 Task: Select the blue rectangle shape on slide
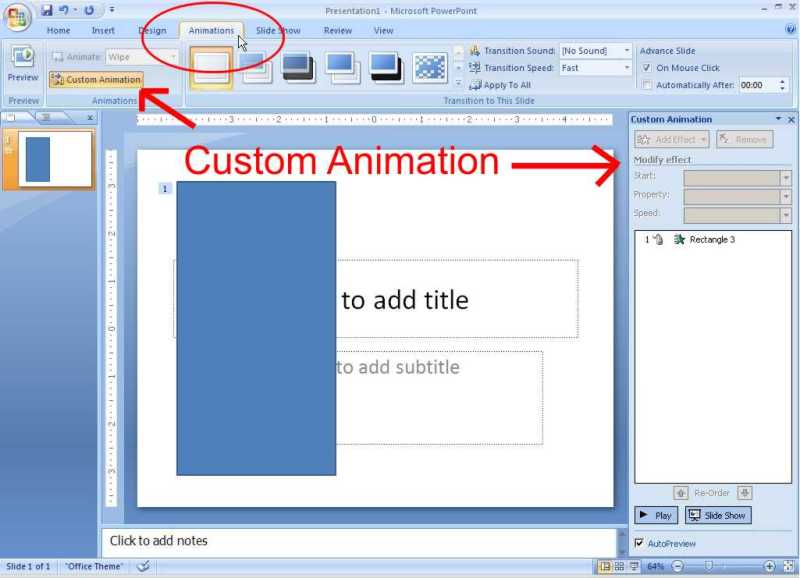coord(256,329)
